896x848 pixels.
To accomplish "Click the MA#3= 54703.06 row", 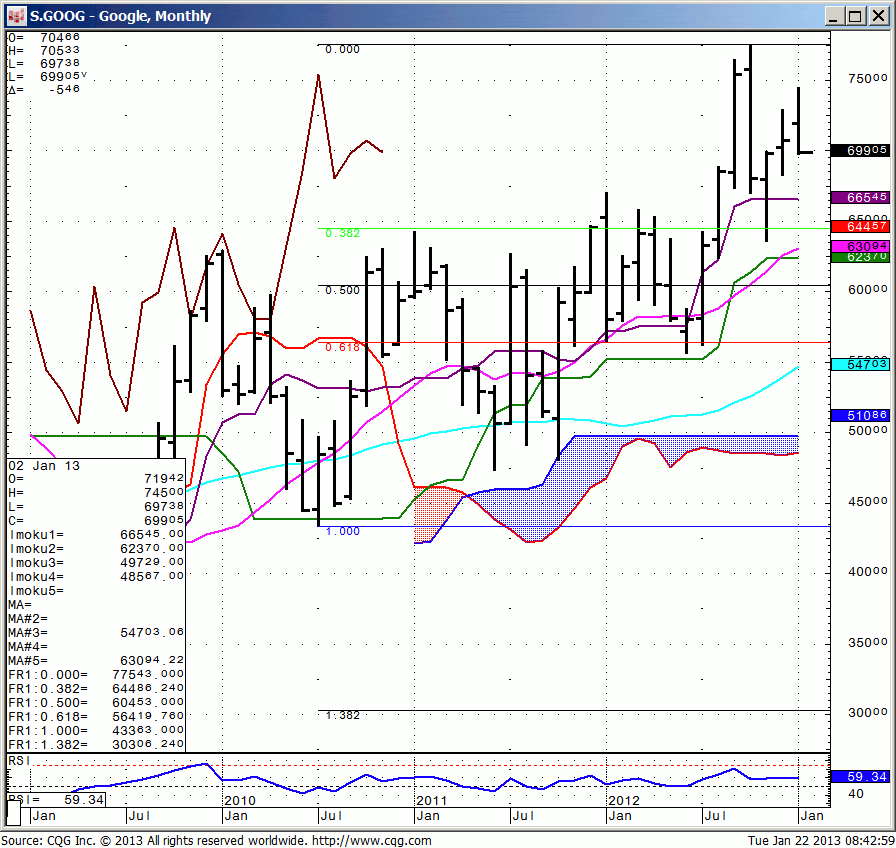I will 96,633.
